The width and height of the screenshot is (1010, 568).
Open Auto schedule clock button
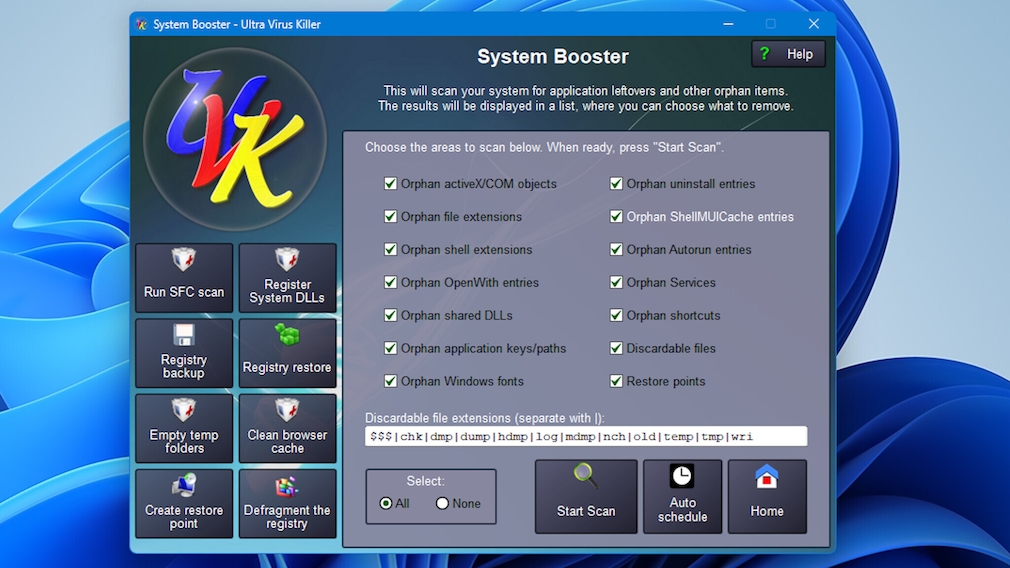click(682, 496)
